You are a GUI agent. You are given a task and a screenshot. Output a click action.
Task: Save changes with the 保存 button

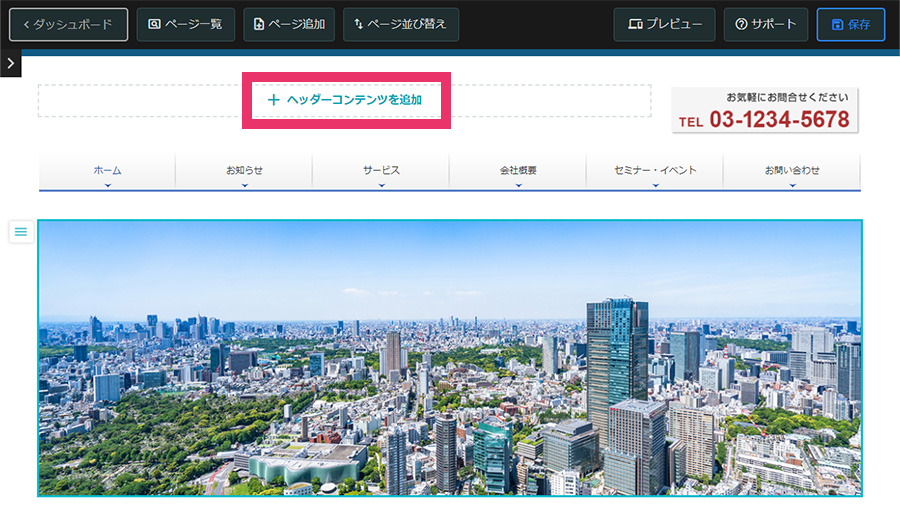[x=851, y=25]
